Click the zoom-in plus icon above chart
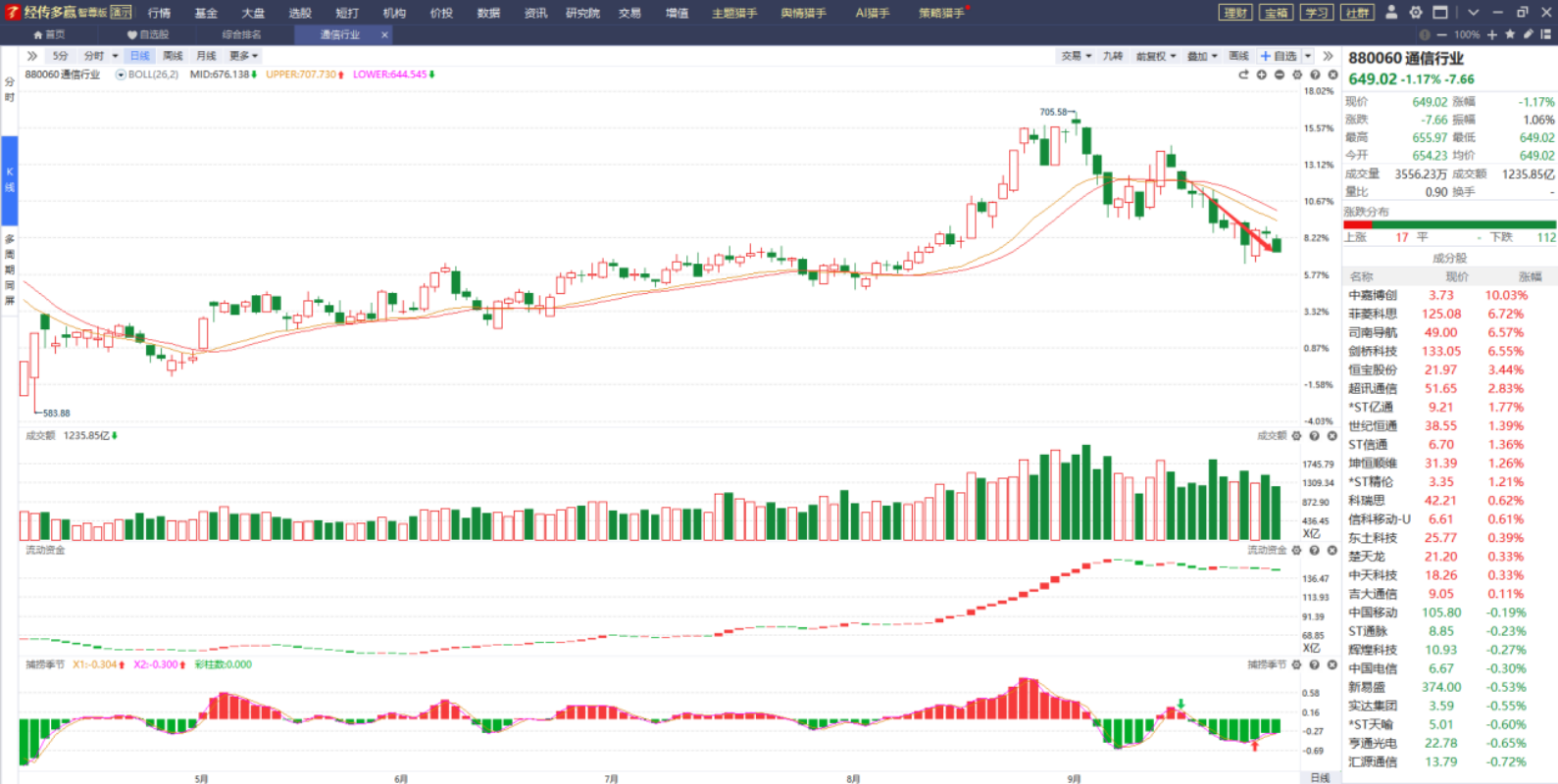The width and height of the screenshot is (1558, 784). point(1262,74)
